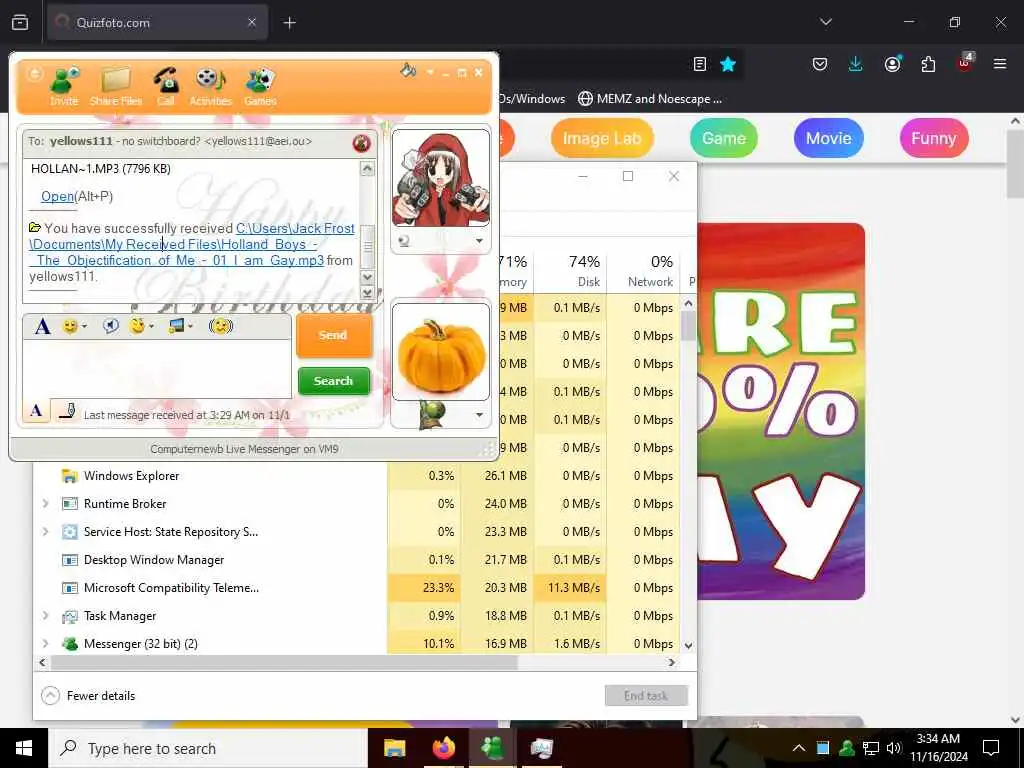Select the text mode A tab below input
1024x768 pixels.
[37, 411]
